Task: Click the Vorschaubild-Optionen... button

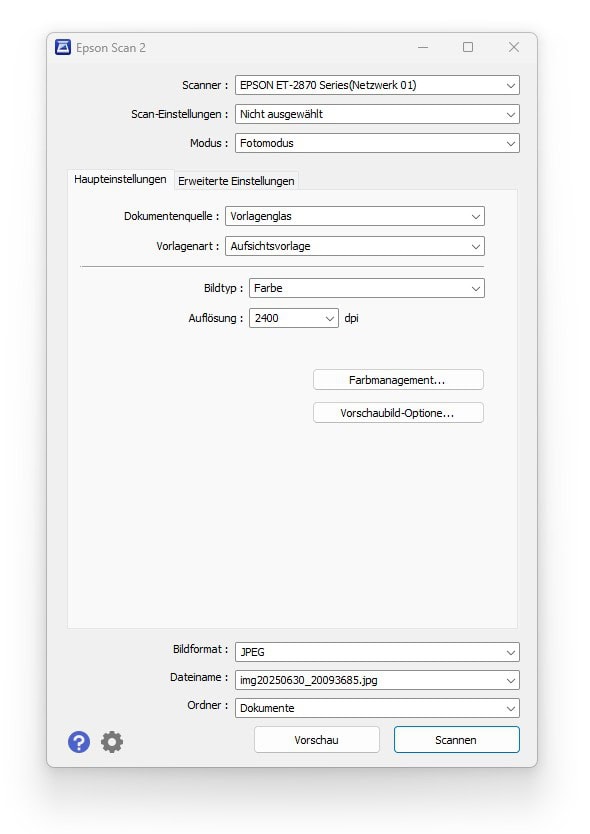Action: 398,413
